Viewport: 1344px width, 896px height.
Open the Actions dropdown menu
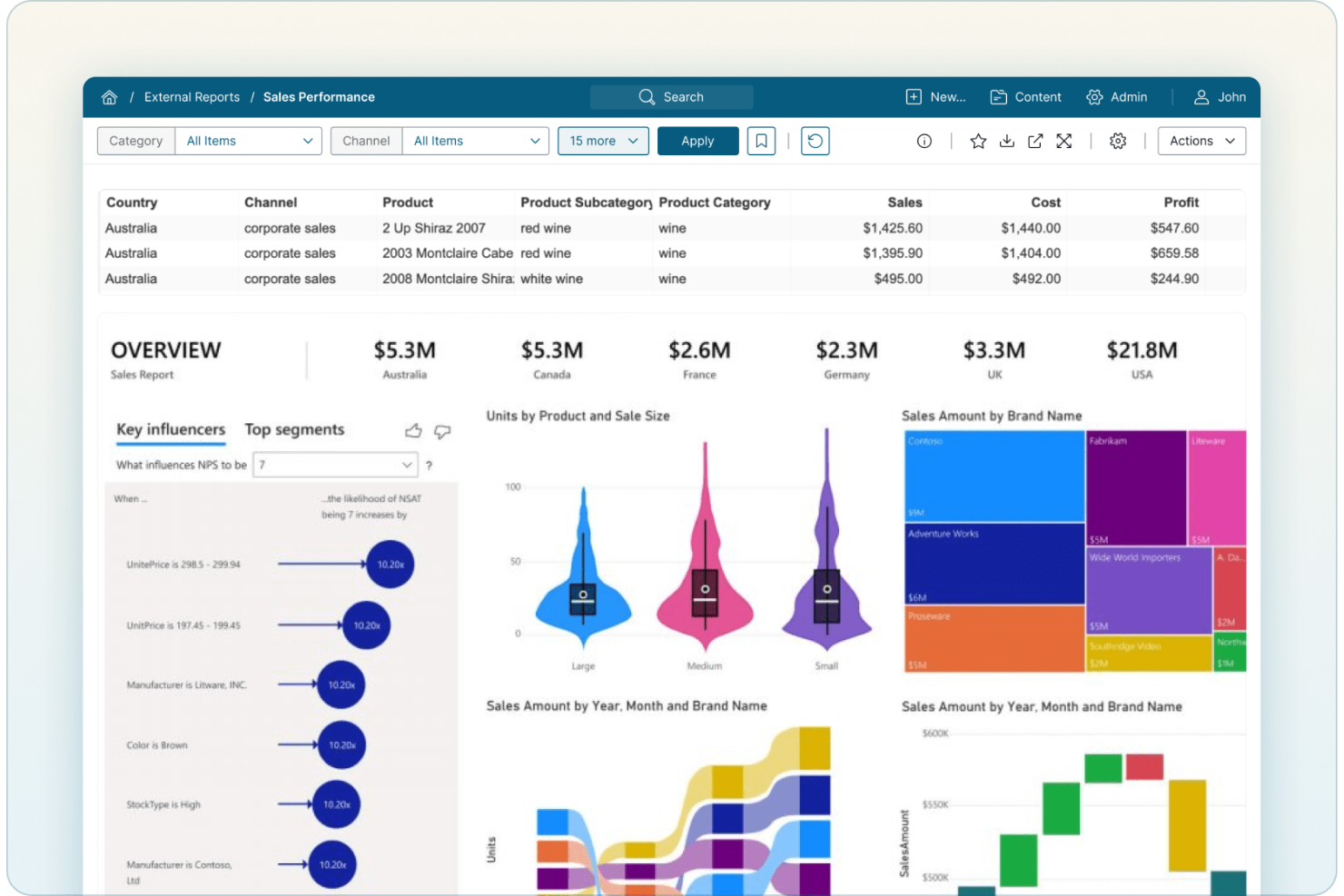(1201, 141)
